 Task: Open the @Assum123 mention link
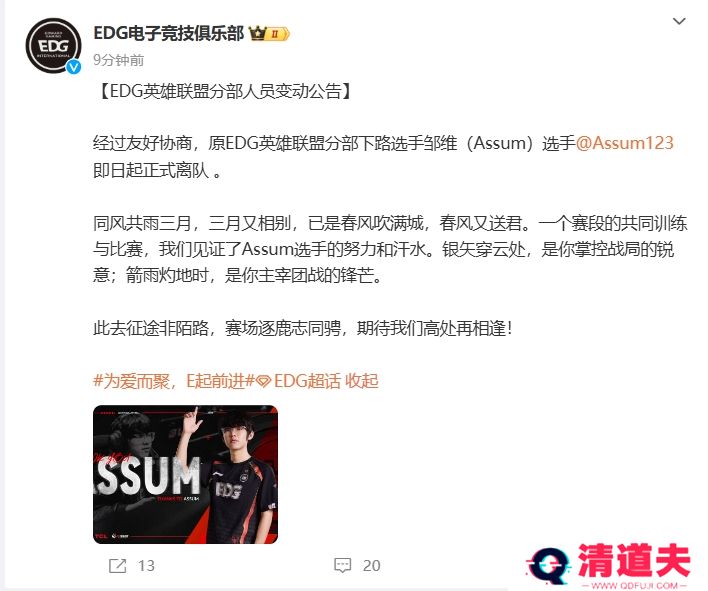[x=624, y=143]
